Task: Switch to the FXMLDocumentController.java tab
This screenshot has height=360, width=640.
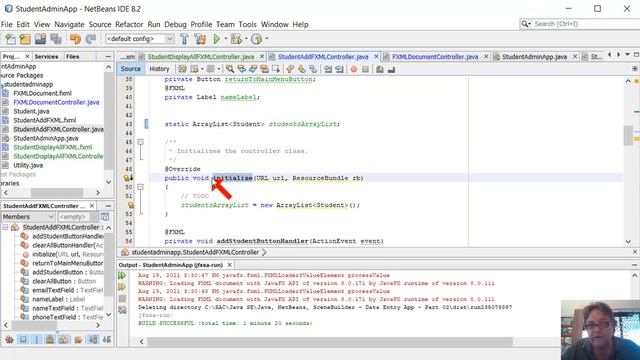Action: [x=435, y=57]
